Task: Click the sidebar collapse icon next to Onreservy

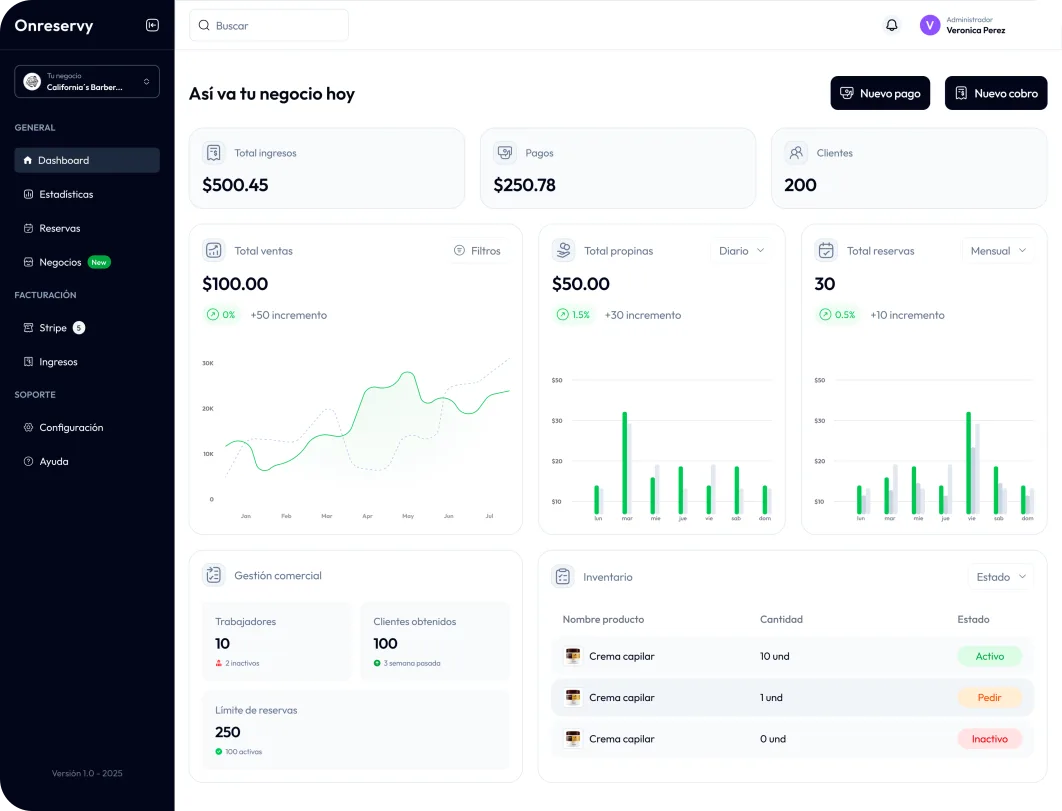Action: click(x=152, y=25)
